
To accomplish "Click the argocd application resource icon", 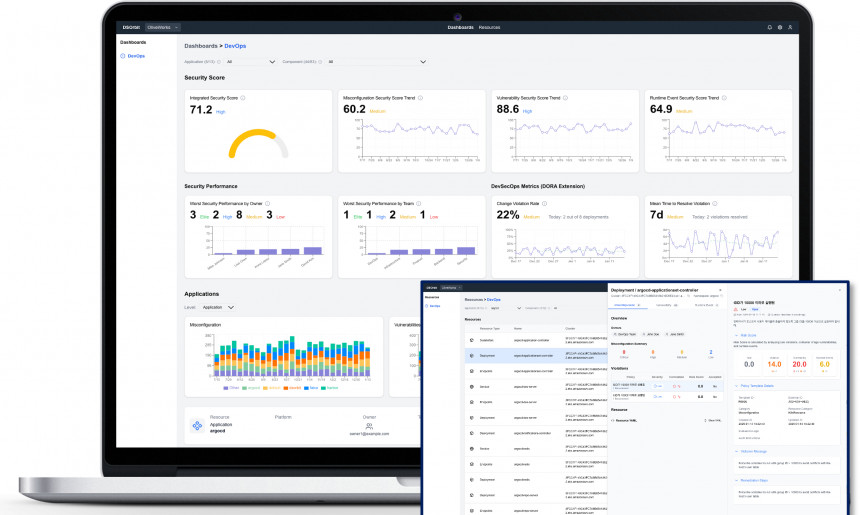I will point(196,426).
